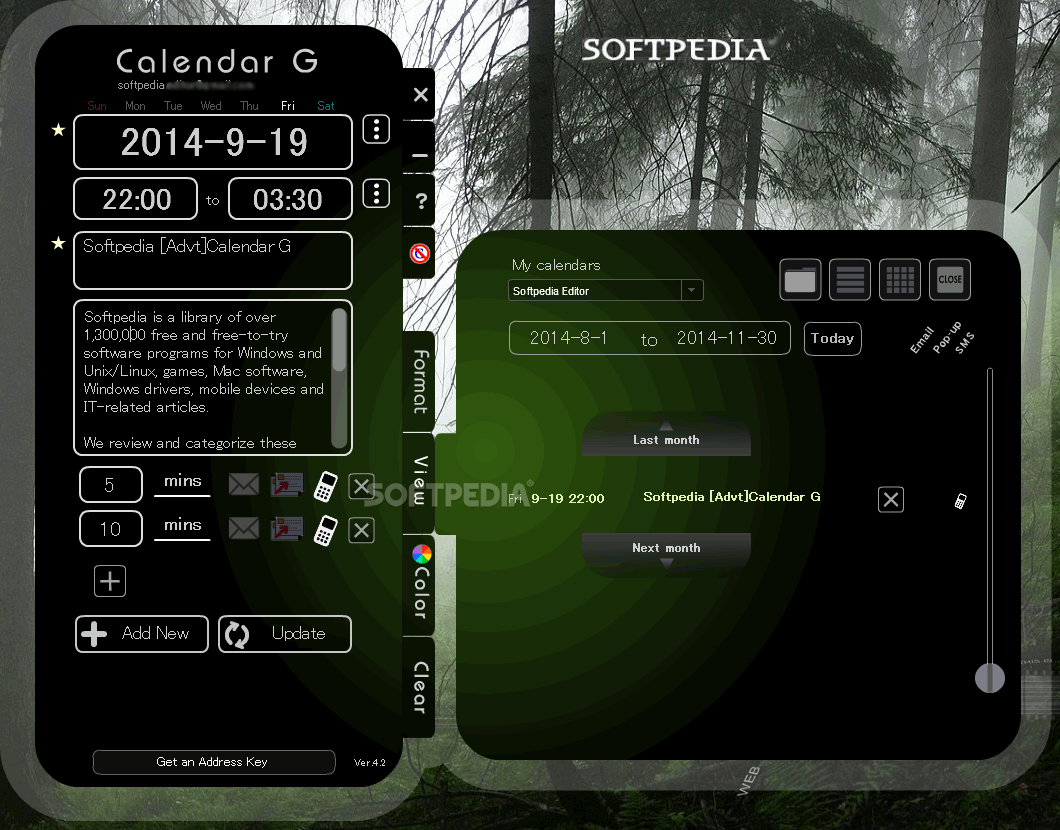1060x830 pixels.
Task: Open the time options menu icon
Action: pos(377,194)
